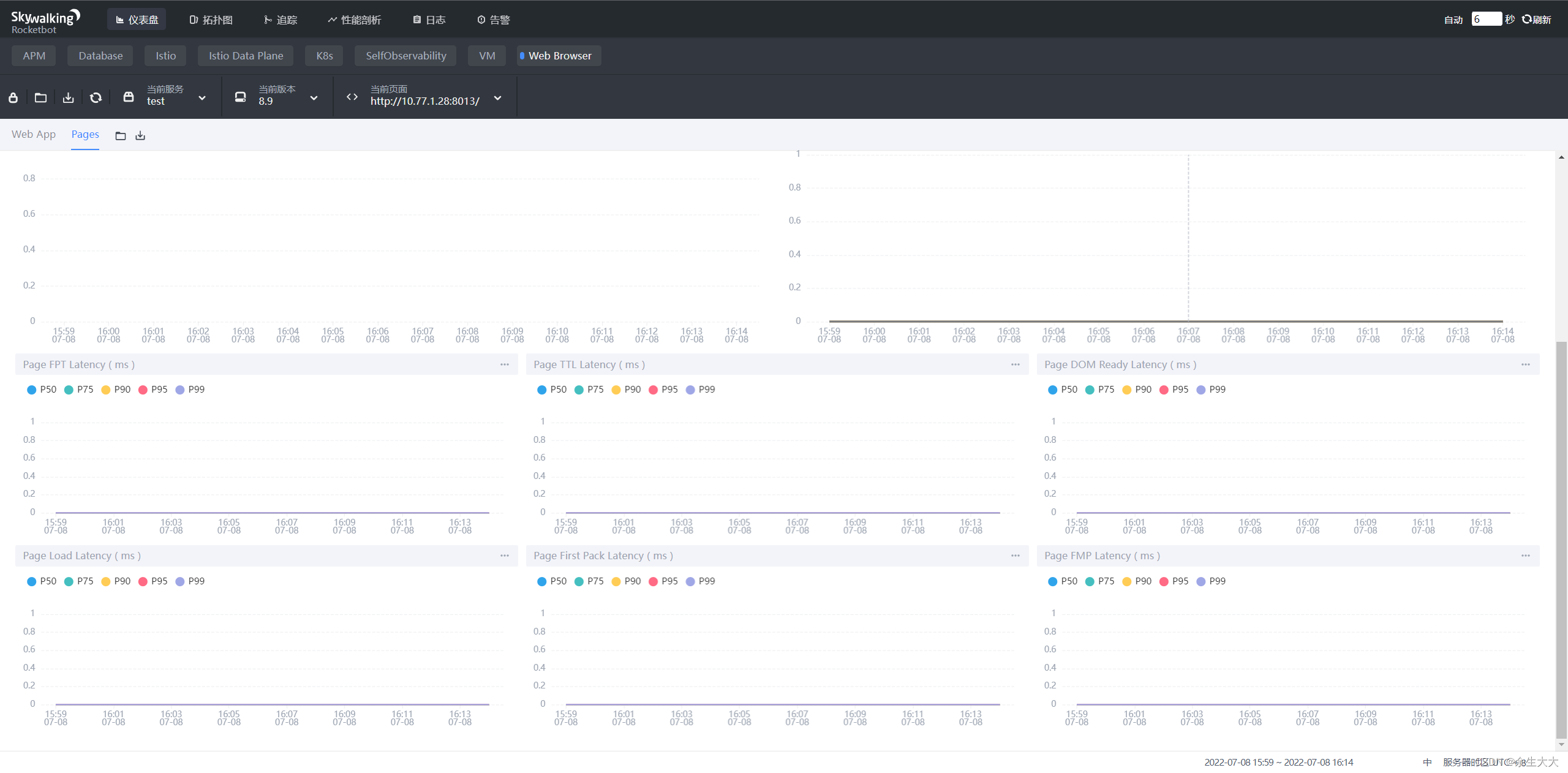Open the Page Load Latency more options menu
Image resolution: width=1568 pixels, height=773 pixels.
[505, 556]
